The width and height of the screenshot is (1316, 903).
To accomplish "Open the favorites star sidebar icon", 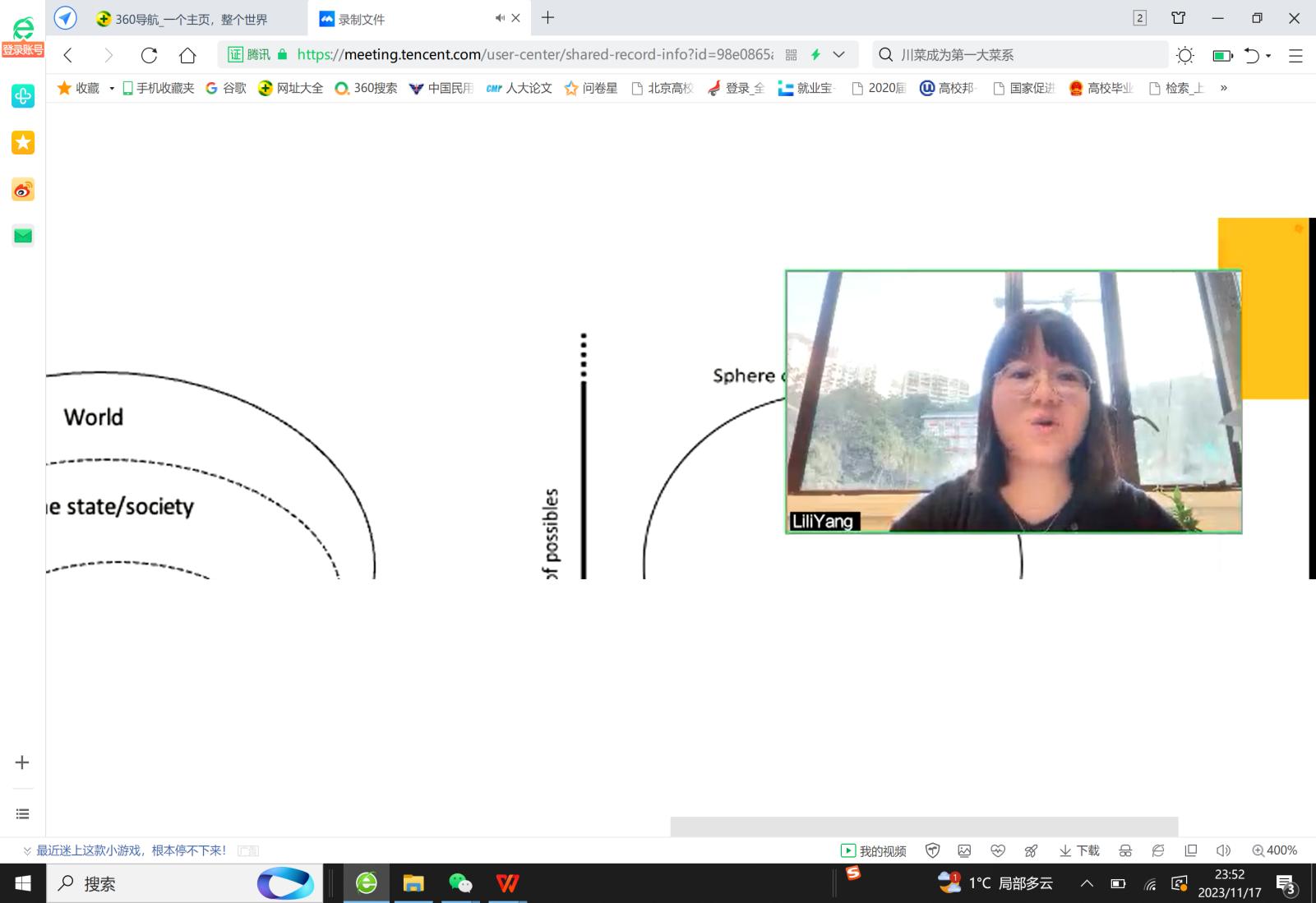I will coord(23,143).
